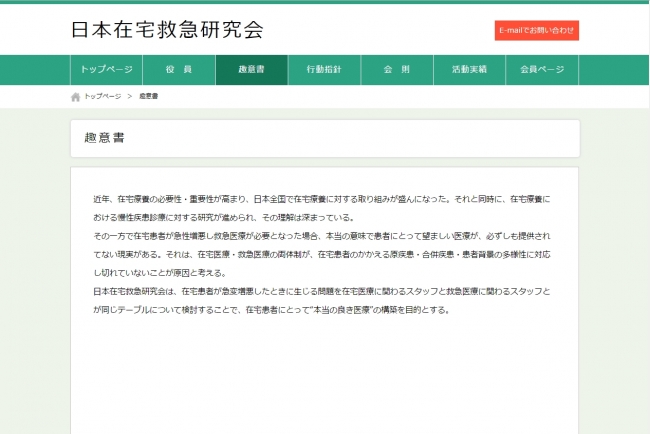Image resolution: width=650 pixels, height=434 pixels.
Task: Click the line starting し切れていないことが
Action: (160, 273)
